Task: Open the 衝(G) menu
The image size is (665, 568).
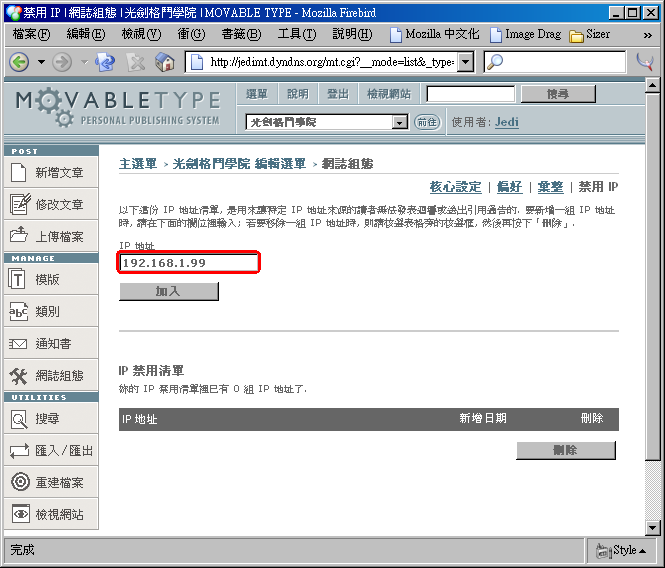Action: (x=191, y=34)
